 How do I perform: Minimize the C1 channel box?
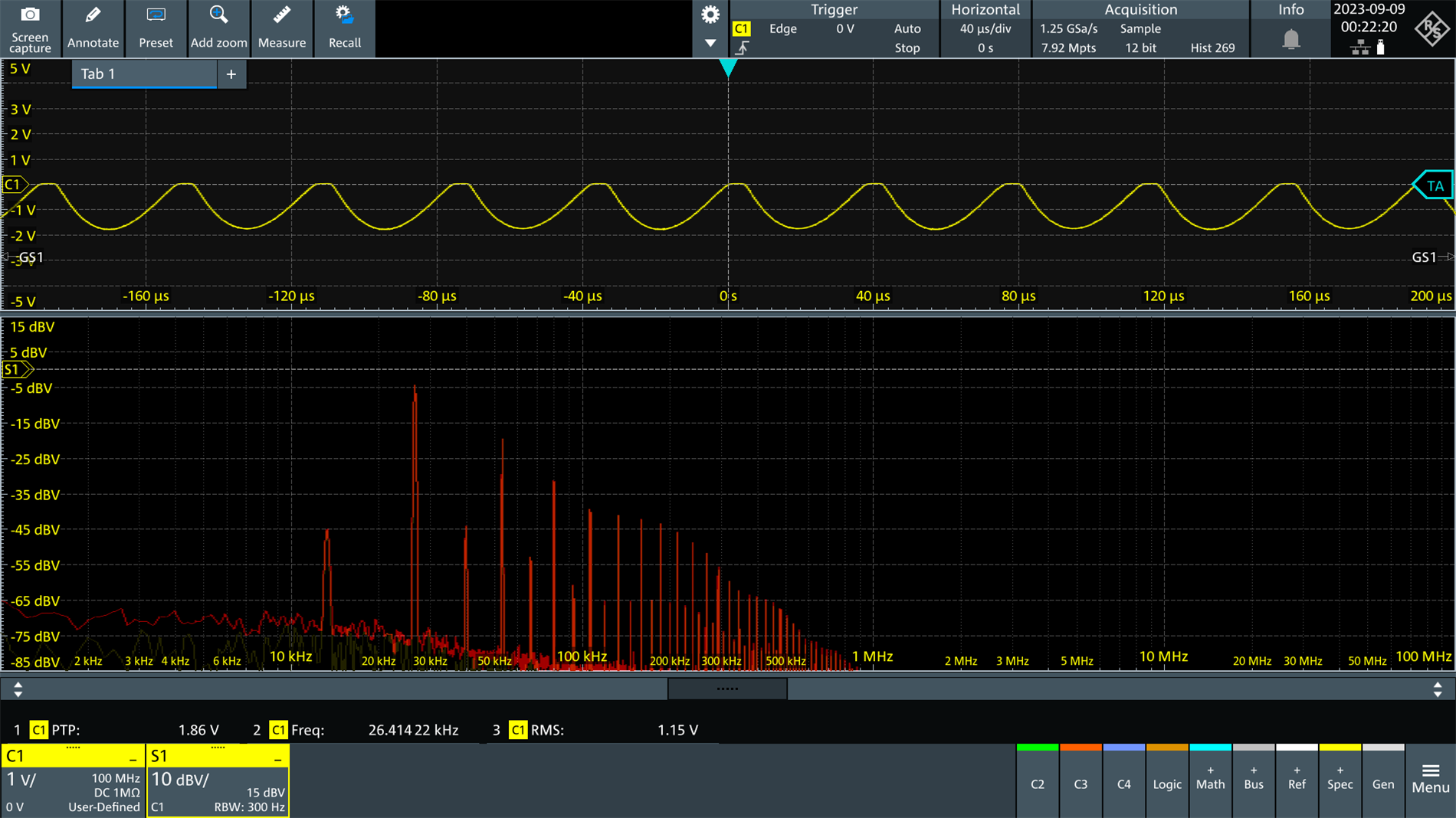click(x=133, y=757)
